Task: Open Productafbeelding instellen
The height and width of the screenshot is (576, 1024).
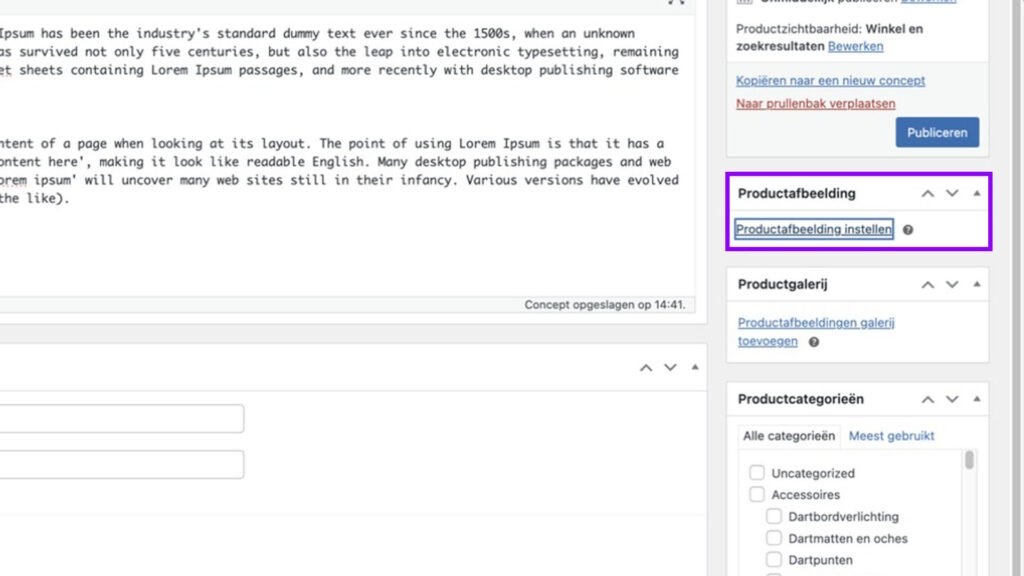Action: (813, 229)
